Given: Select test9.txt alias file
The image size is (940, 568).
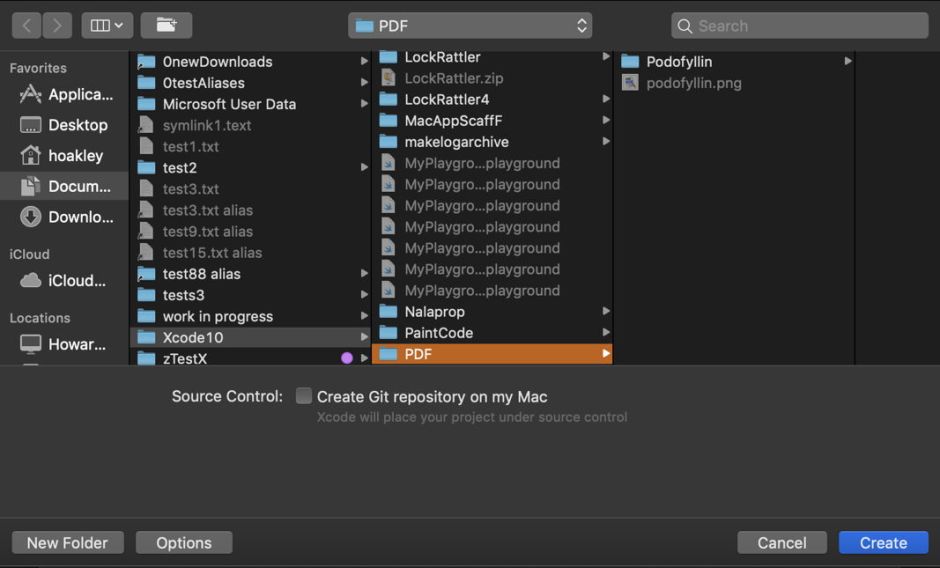Looking at the screenshot, I should point(251,232).
